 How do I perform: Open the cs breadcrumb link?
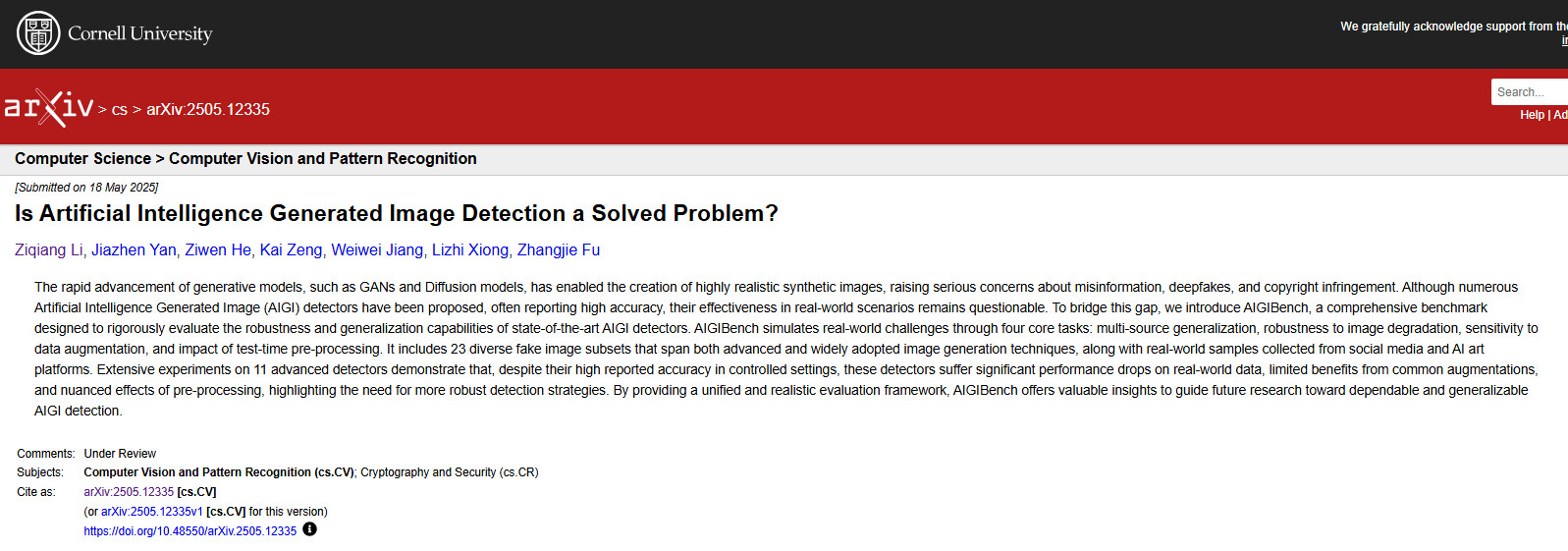(119, 110)
